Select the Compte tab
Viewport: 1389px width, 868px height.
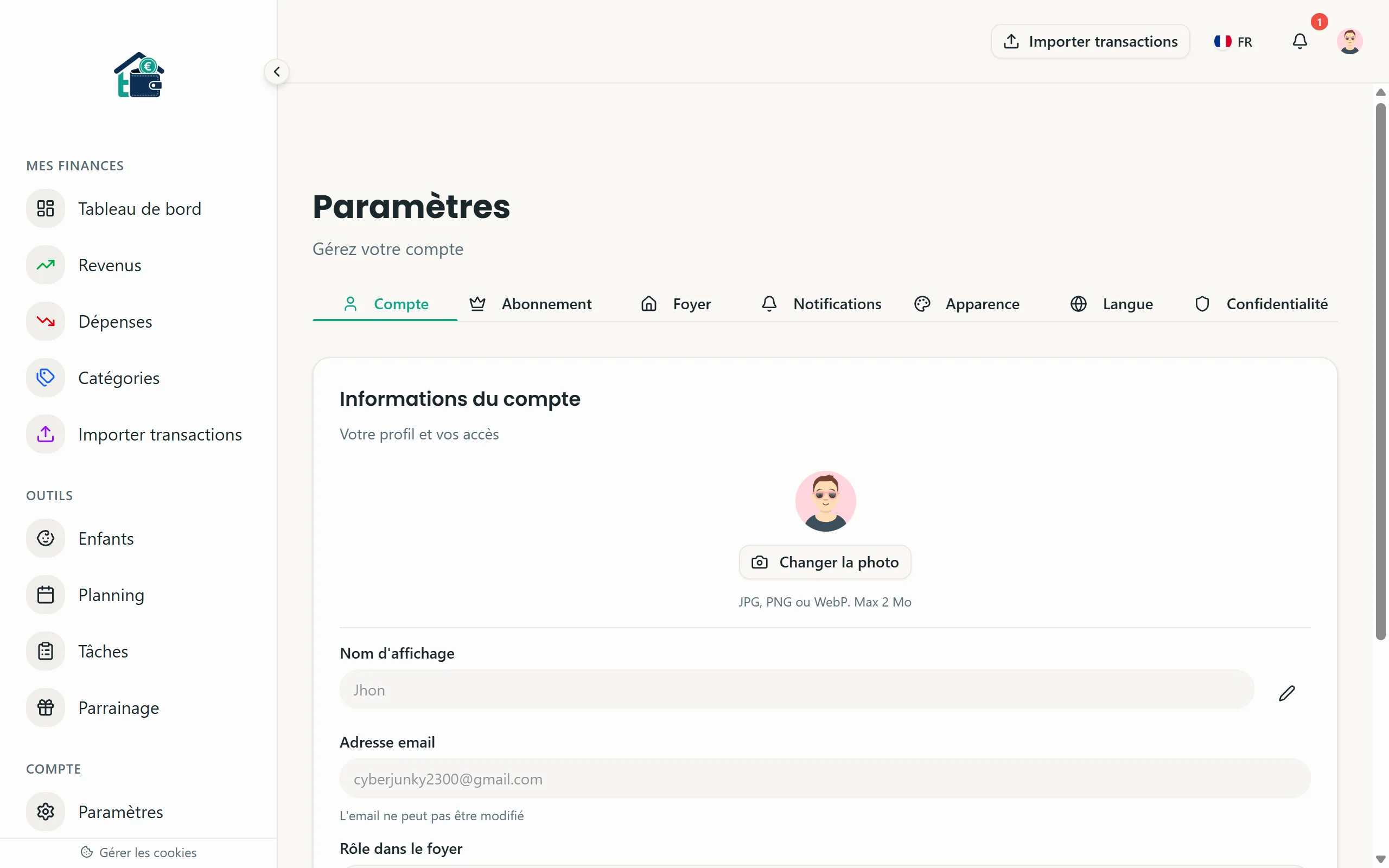[x=385, y=304]
